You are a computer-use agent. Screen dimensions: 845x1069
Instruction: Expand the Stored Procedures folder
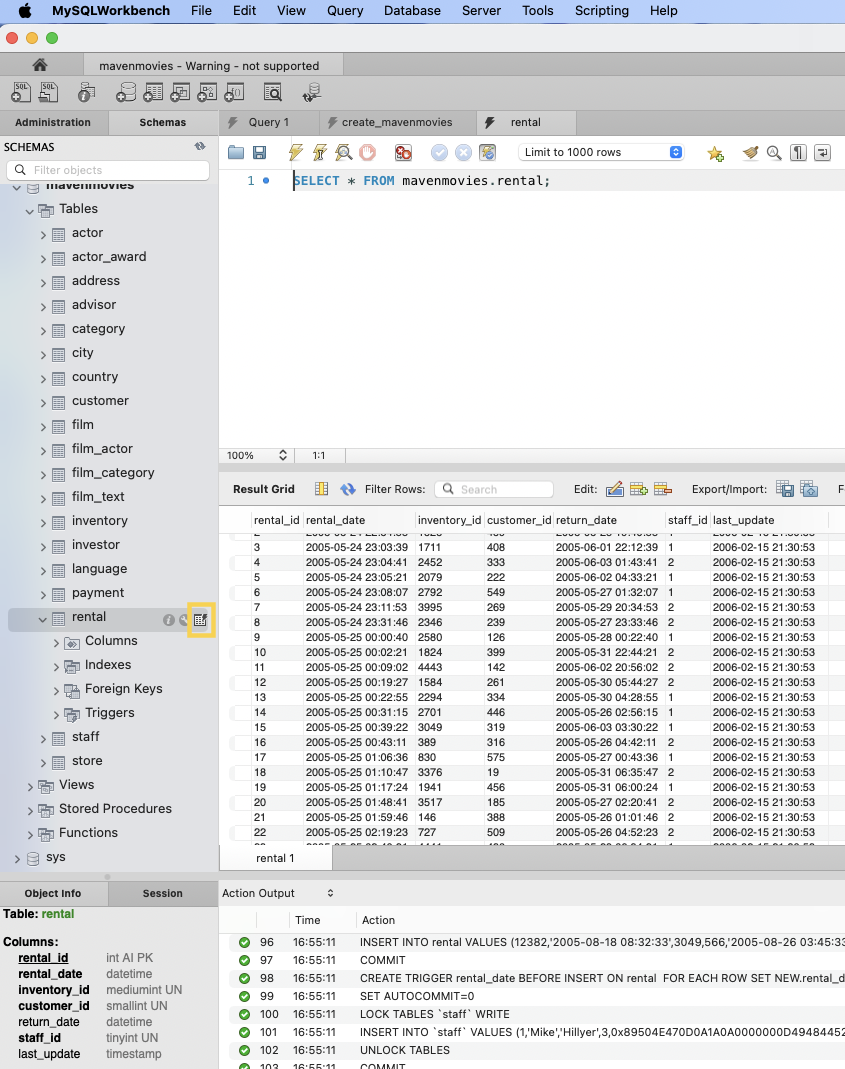click(29, 811)
